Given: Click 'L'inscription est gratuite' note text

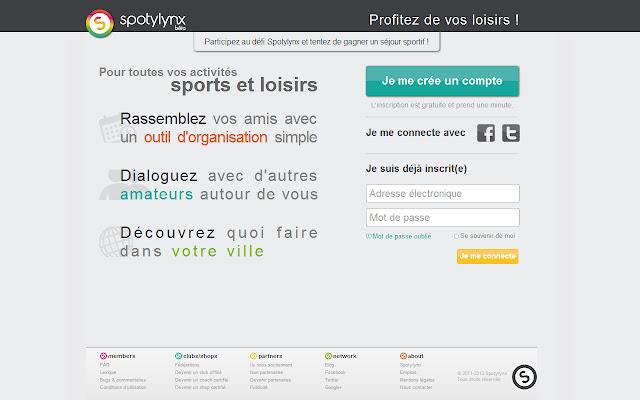Looking at the screenshot, I should pos(442,105).
